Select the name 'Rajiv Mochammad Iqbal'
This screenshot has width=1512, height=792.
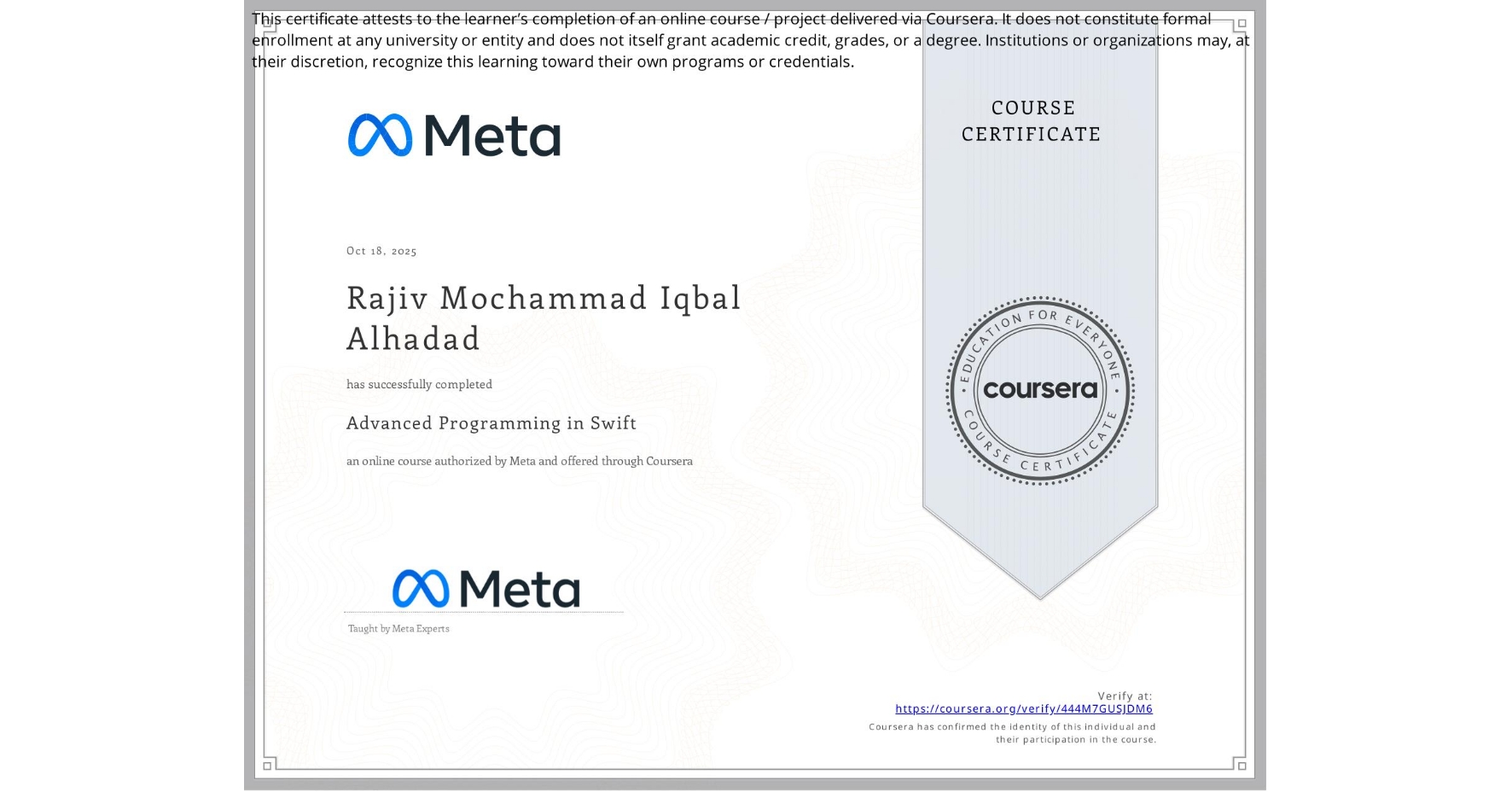544,299
